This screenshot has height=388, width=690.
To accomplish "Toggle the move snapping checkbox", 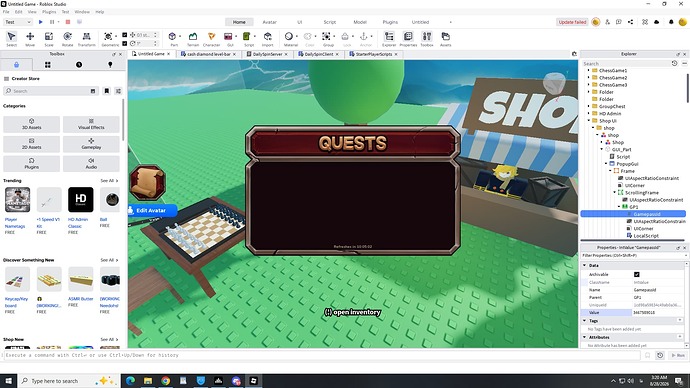I will click(125, 35).
